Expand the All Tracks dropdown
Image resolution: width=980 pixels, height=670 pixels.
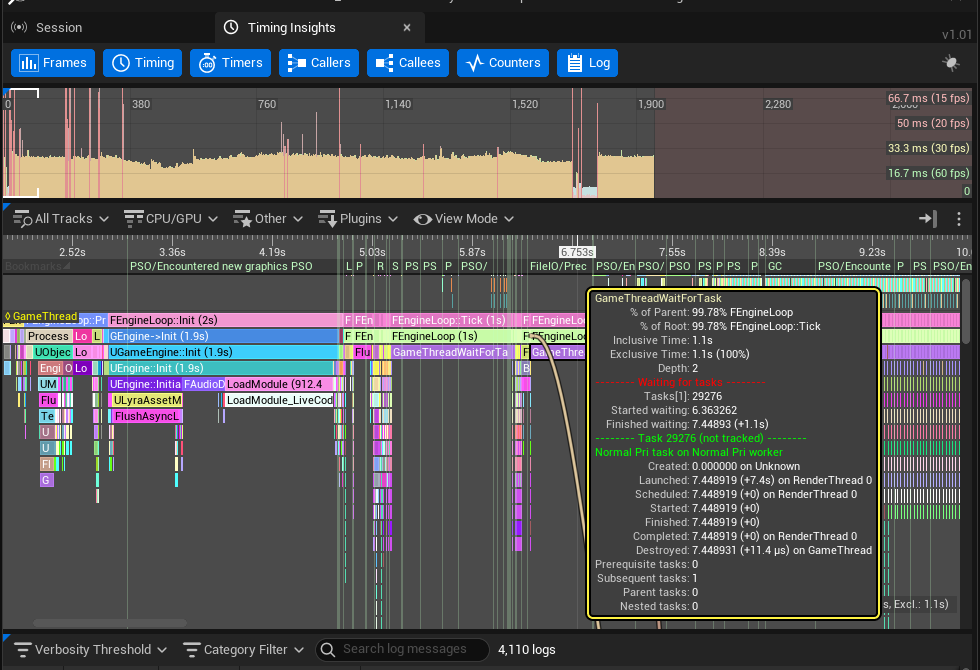tap(62, 219)
